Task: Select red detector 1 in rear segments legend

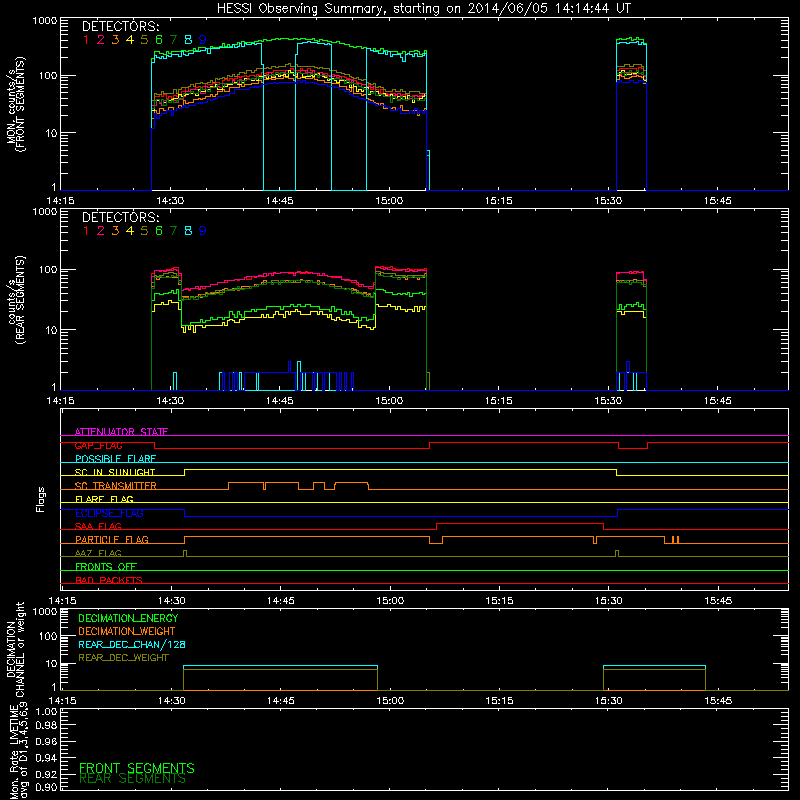Action: 86,231
